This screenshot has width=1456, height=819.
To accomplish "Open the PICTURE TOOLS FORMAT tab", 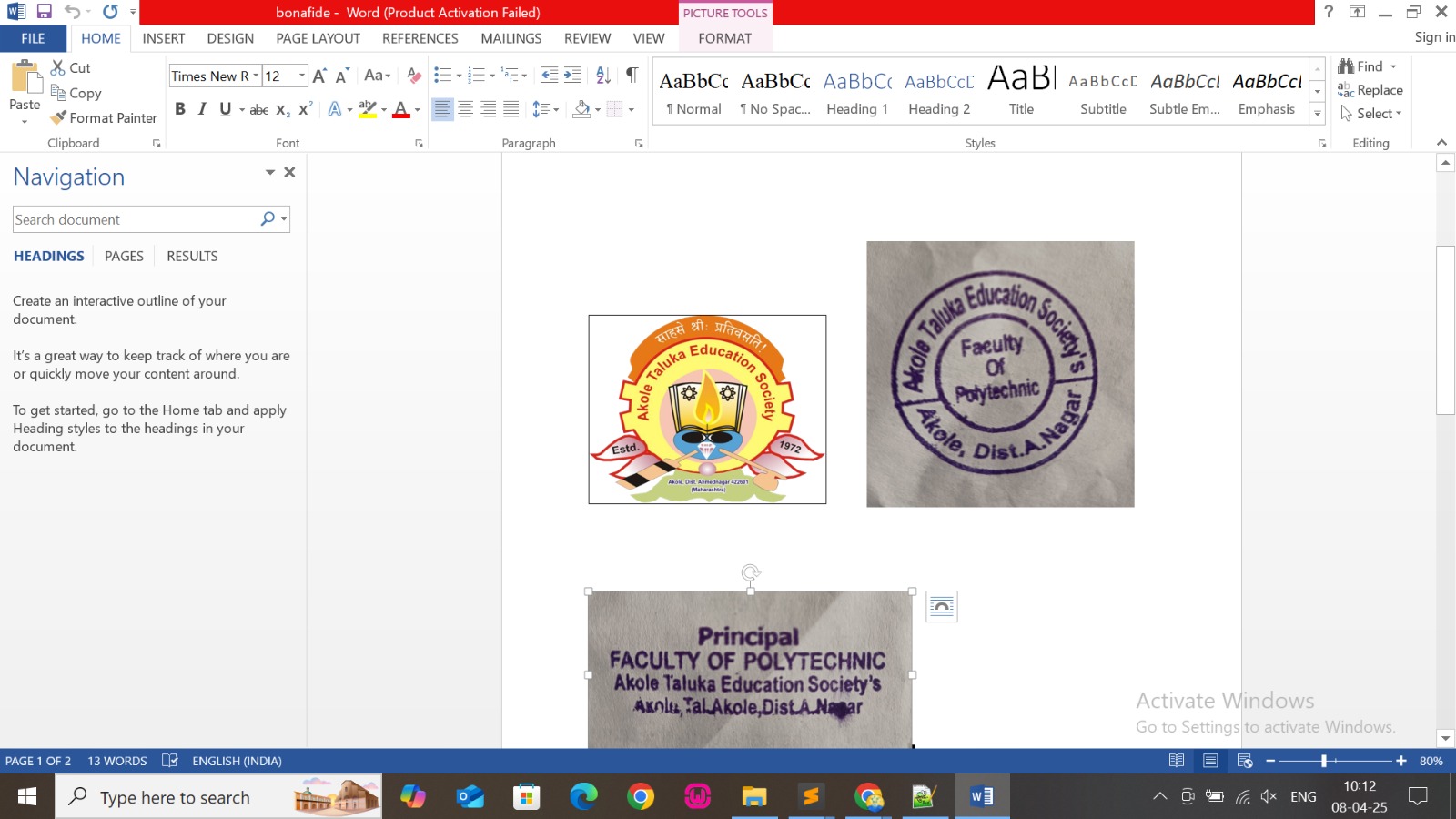I will click(725, 38).
